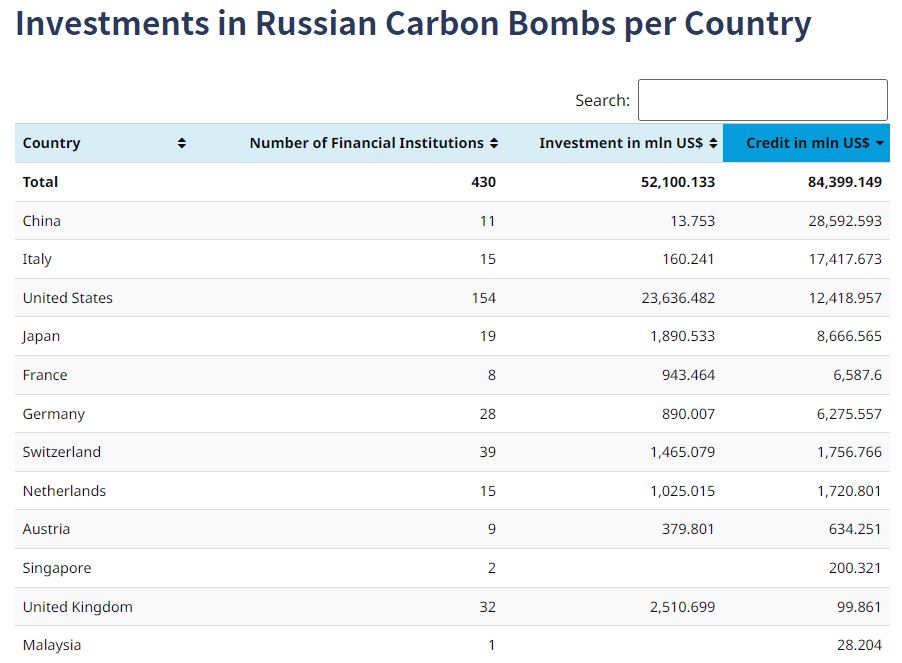902x663 pixels.
Task: Click Japan investment value 1,890.533
Action: pos(682,336)
